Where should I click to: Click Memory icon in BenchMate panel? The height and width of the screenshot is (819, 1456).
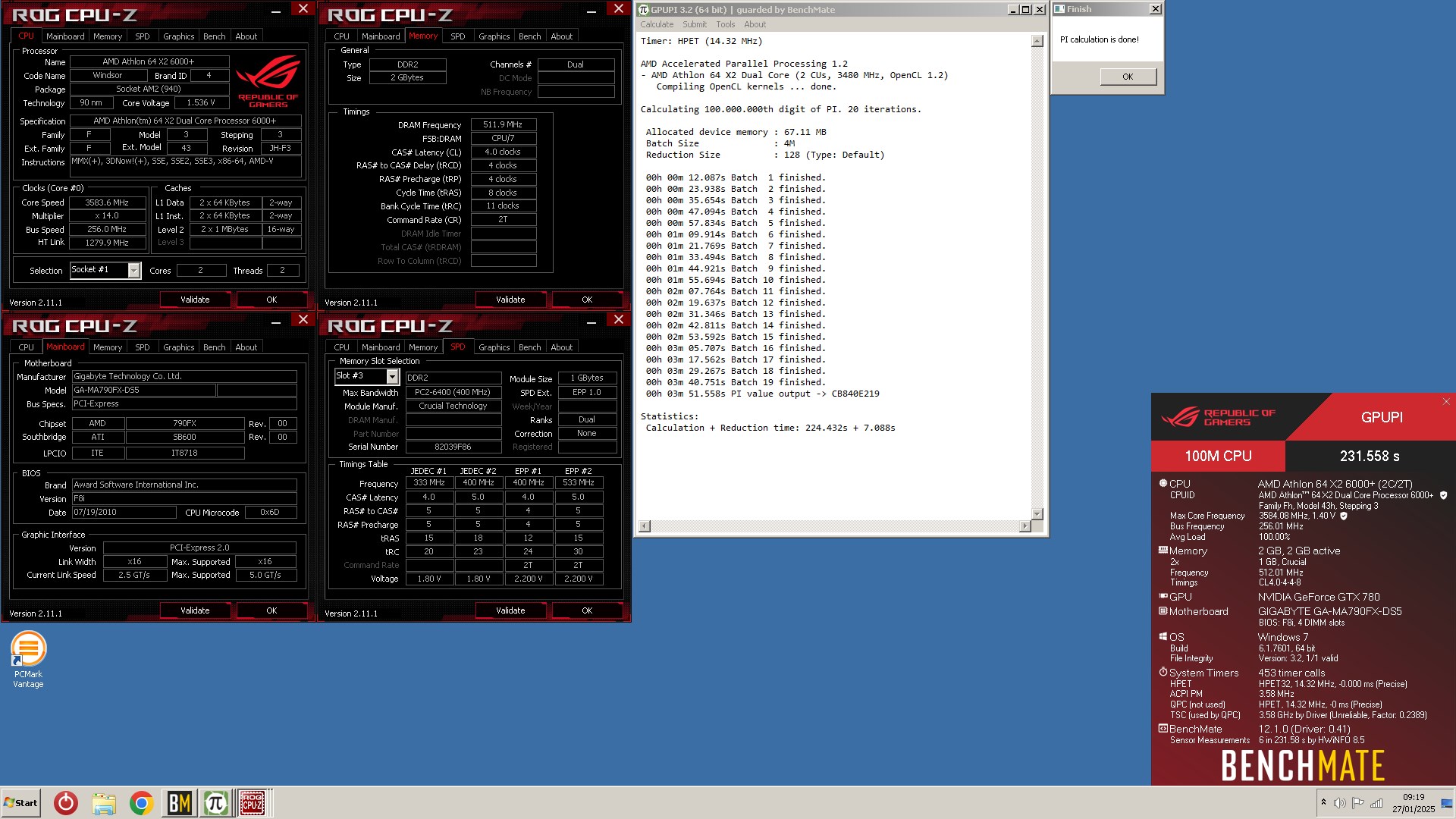pyautogui.click(x=1163, y=551)
